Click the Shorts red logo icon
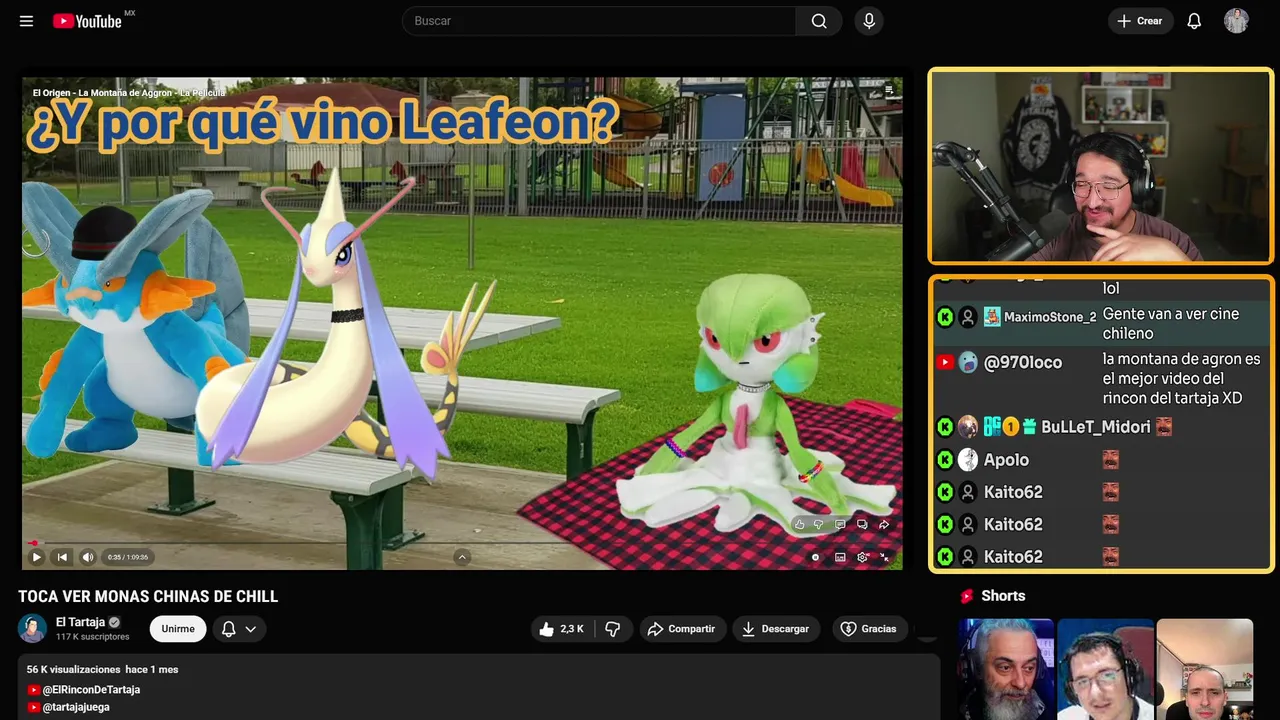1280x720 pixels. [x=967, y=596]
